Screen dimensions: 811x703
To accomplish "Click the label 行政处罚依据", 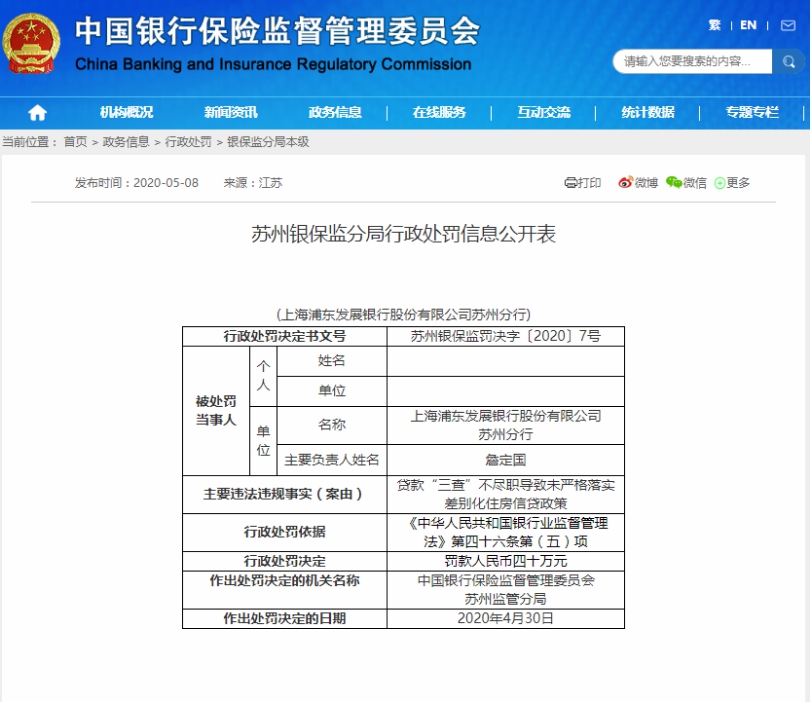I will point(285,532).
